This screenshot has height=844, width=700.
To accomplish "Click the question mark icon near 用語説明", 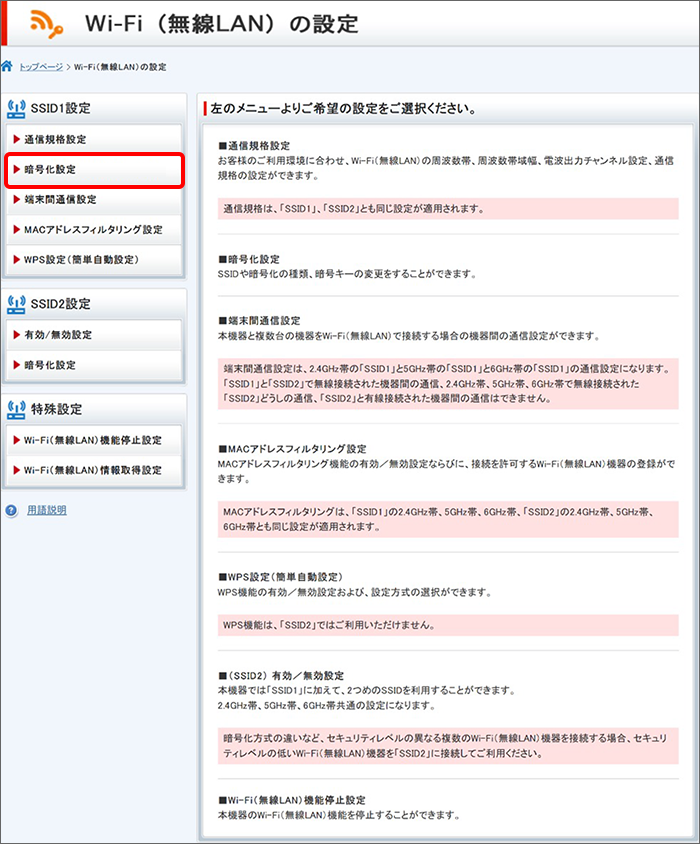I will point(11,510).
